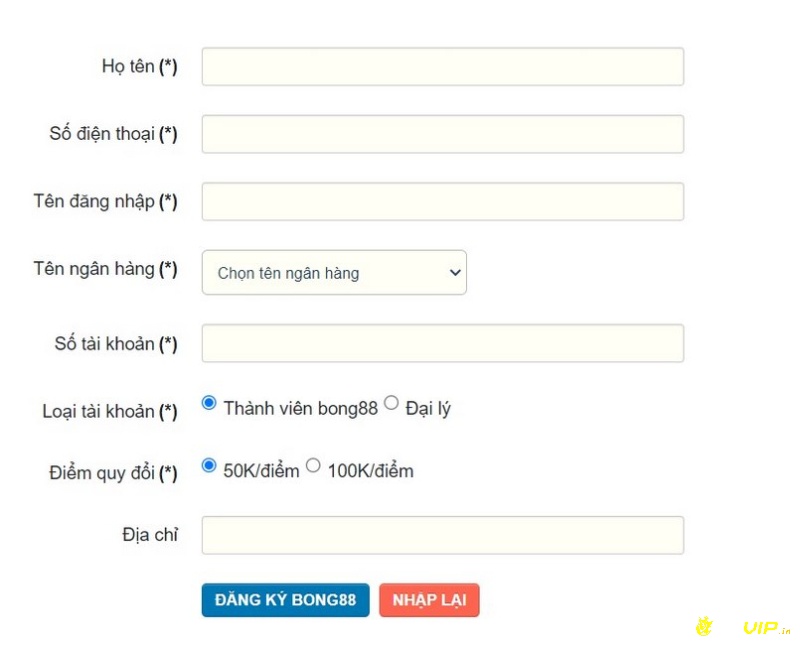Click the Tên đăng nhập input field
The width and height of the screenshot is (800, 646).
tap(442, 201)
